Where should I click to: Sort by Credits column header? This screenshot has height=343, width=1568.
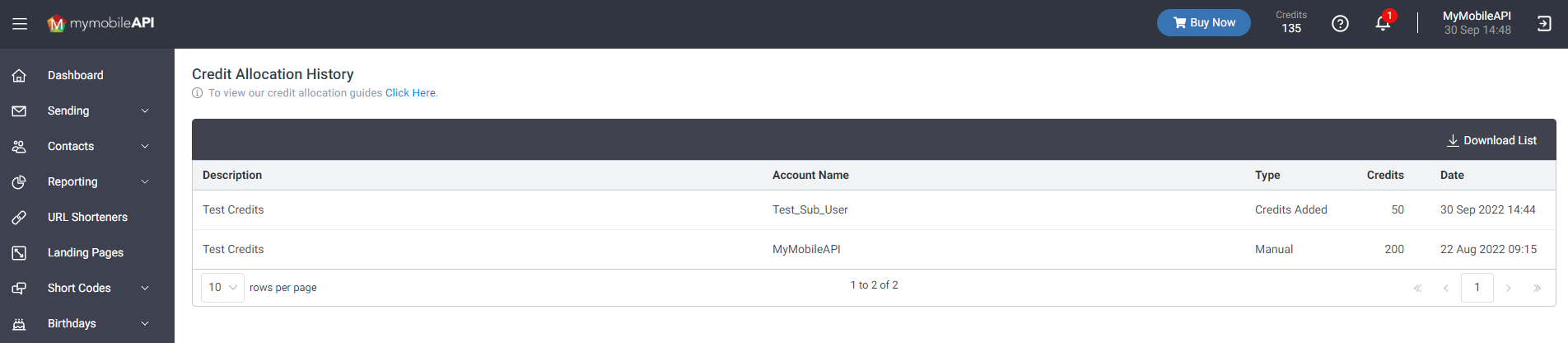pos(1385,175)
